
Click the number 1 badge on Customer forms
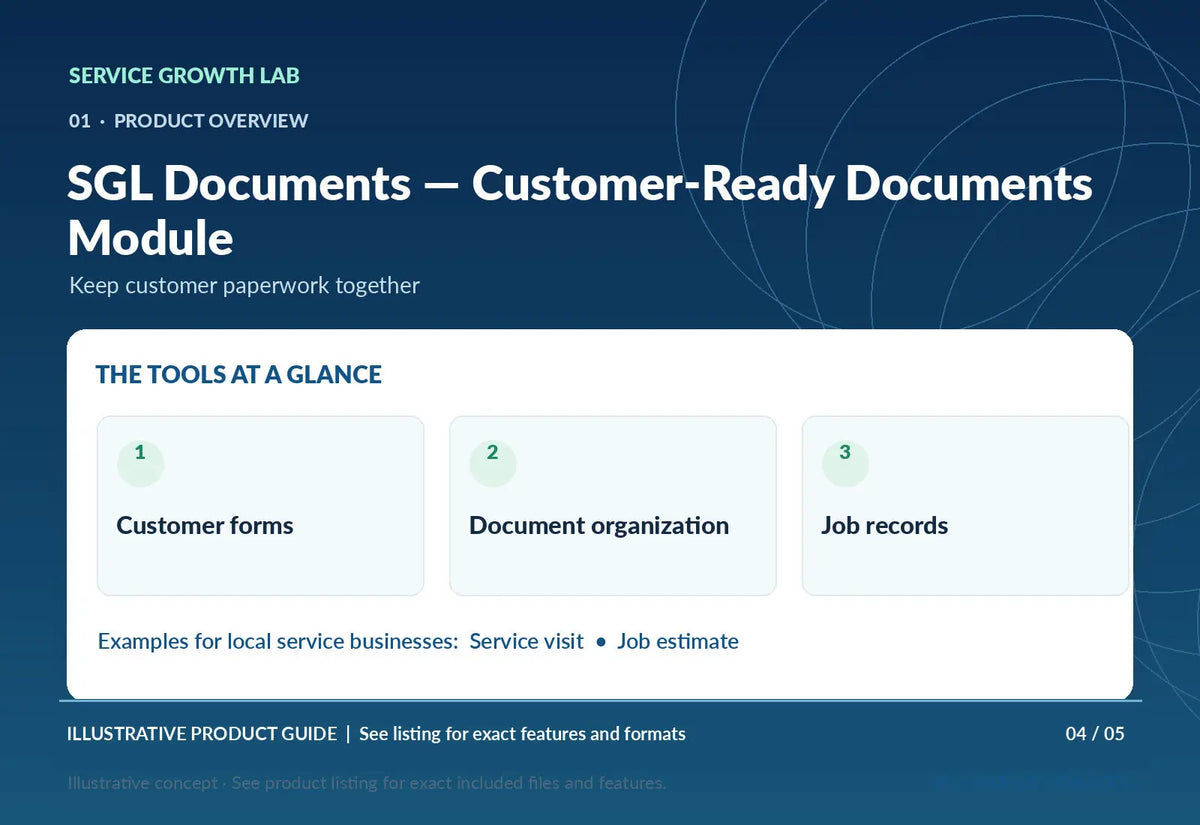[x=141, y=464]
